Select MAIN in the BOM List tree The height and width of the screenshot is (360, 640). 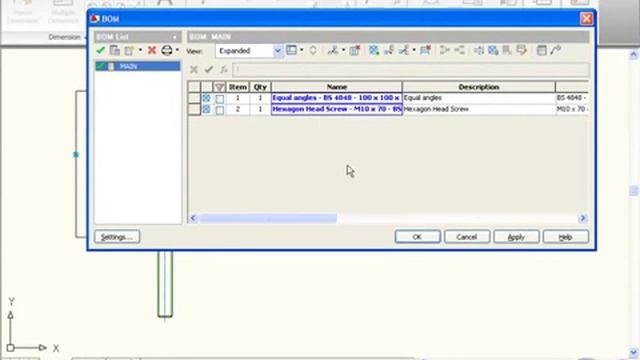pyautogui.click(x=128, y=66)
